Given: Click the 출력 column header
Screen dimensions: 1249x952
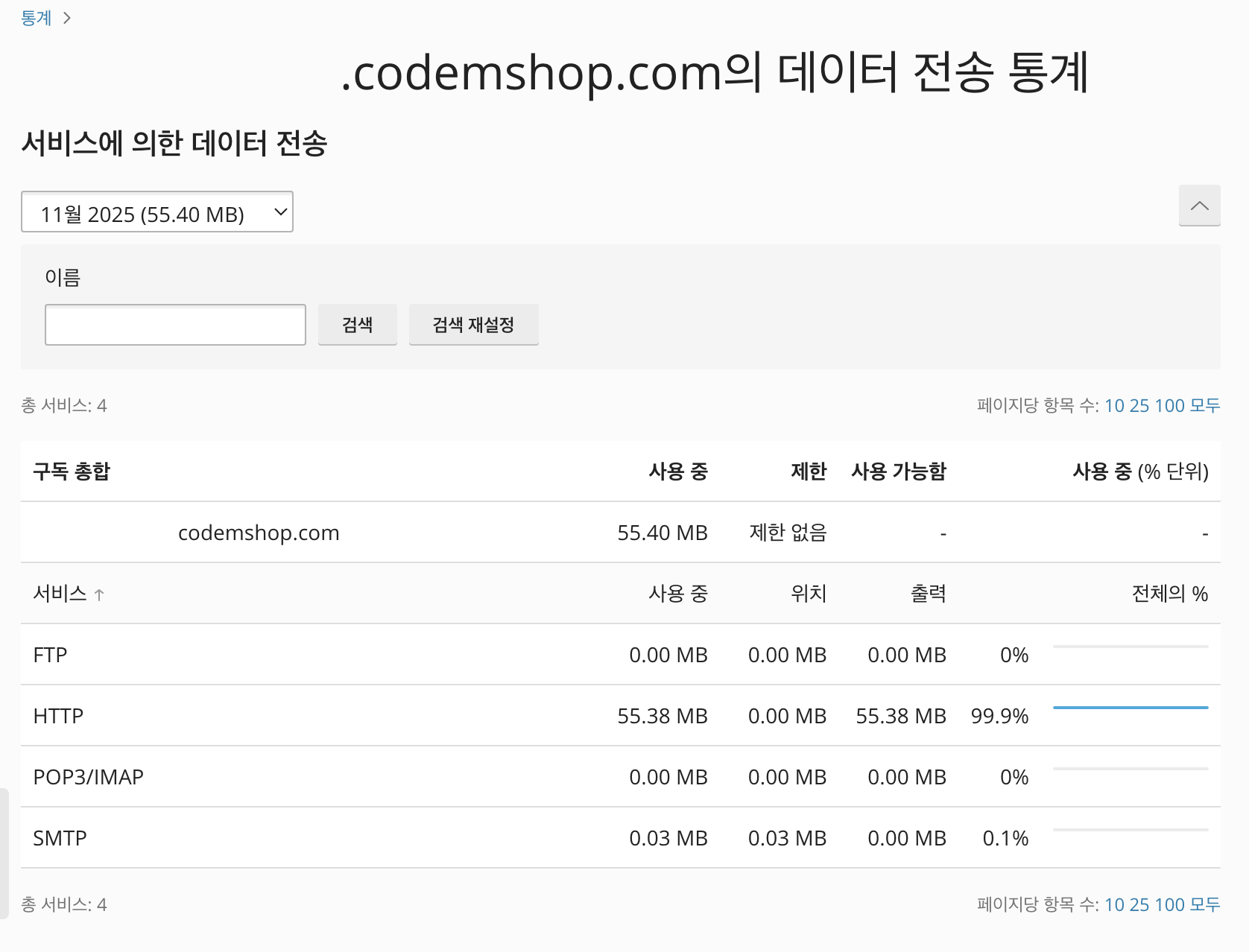Looking at the screenshot, I should 928,594.
